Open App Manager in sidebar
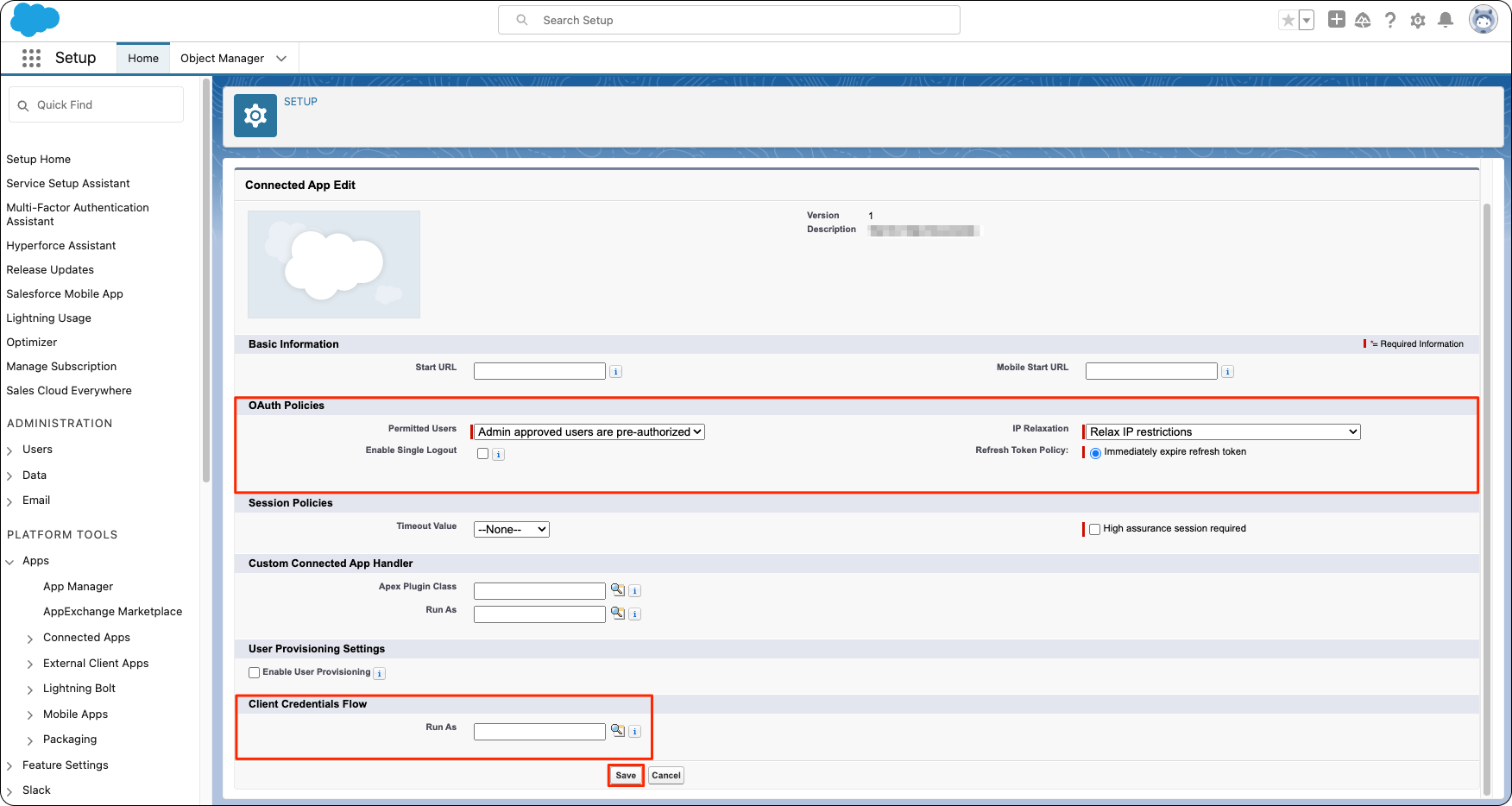The image size is (1512, 806). 78,587
